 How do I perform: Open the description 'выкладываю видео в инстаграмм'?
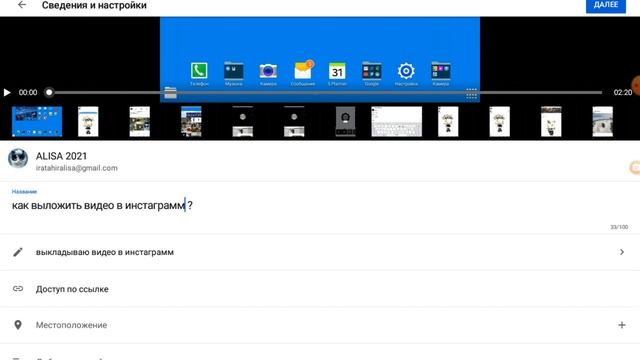coord(104,252)
